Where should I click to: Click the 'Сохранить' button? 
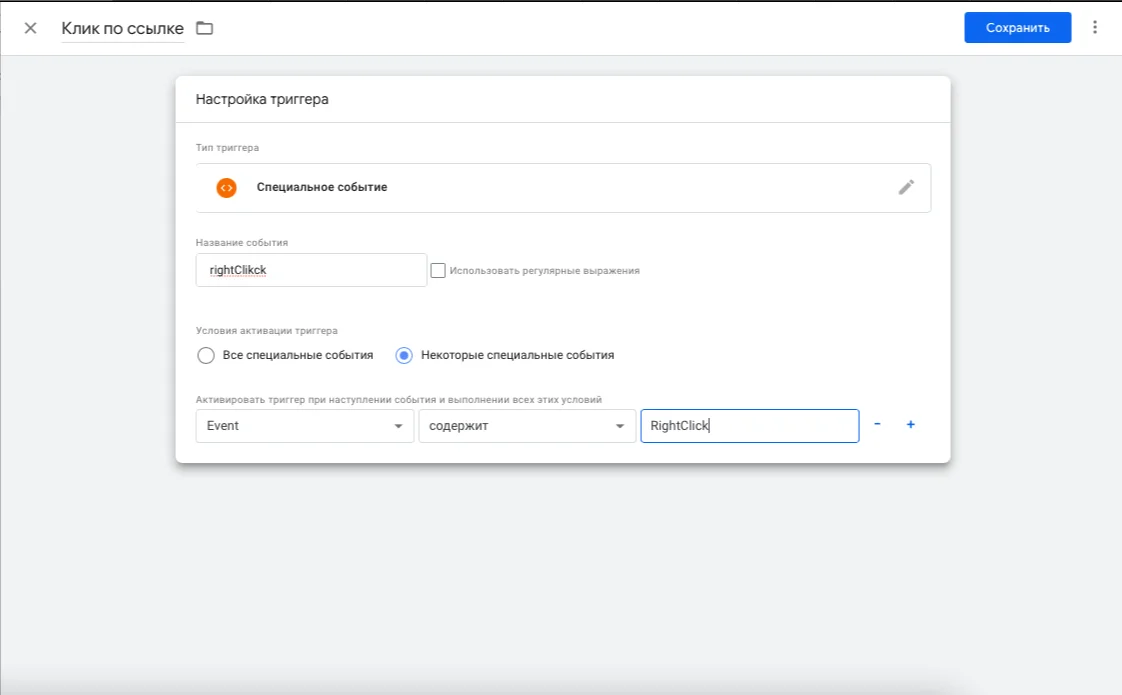[1017, 28]
